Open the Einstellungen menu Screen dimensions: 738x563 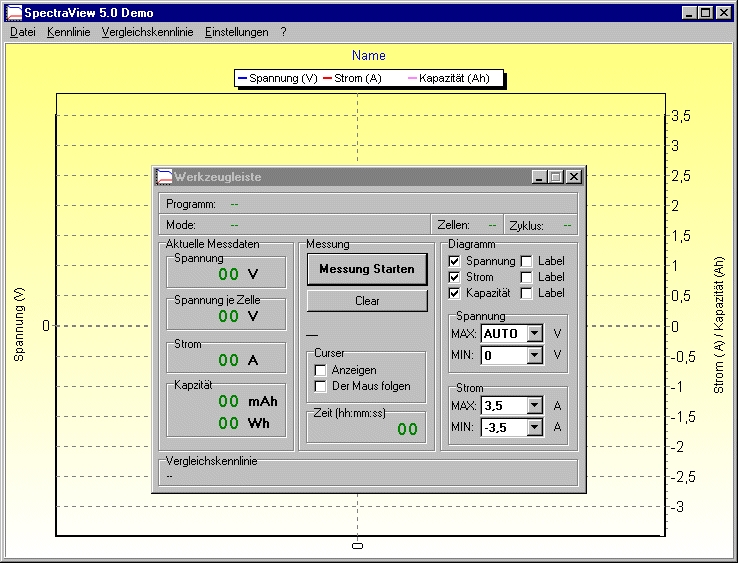pyautogui.click(x=237, y=32)
